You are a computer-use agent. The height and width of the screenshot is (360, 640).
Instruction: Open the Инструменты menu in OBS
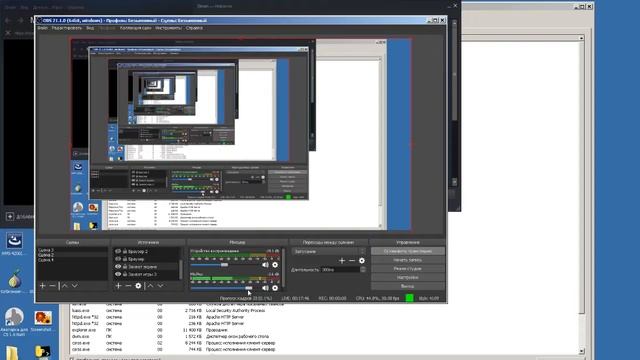(168, 28)
